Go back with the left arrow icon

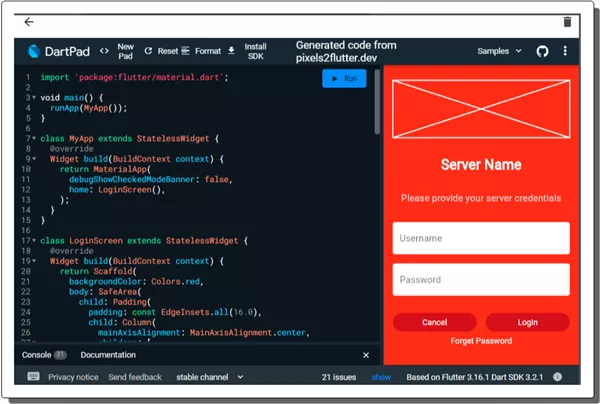point(29,22)
